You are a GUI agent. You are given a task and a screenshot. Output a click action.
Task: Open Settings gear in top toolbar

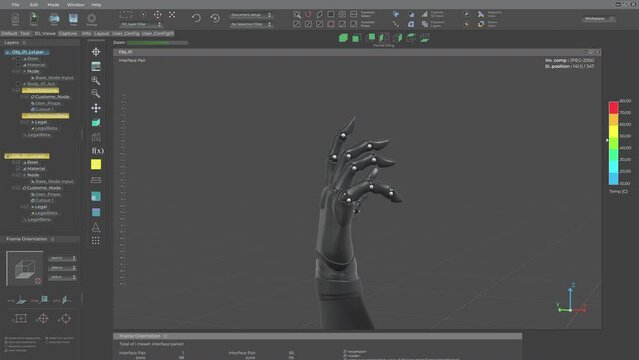92,18
